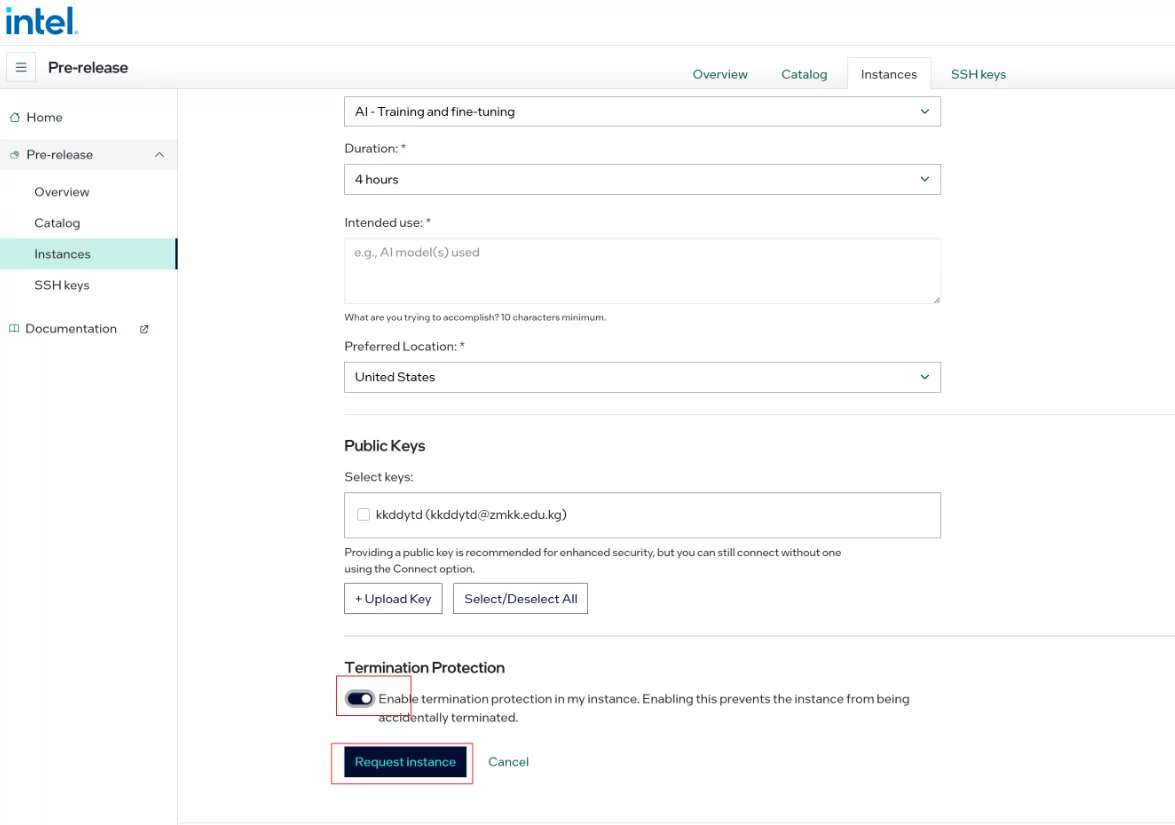Click the Termination Protection heading
1175x825 pixels.
tap(424, 668)
